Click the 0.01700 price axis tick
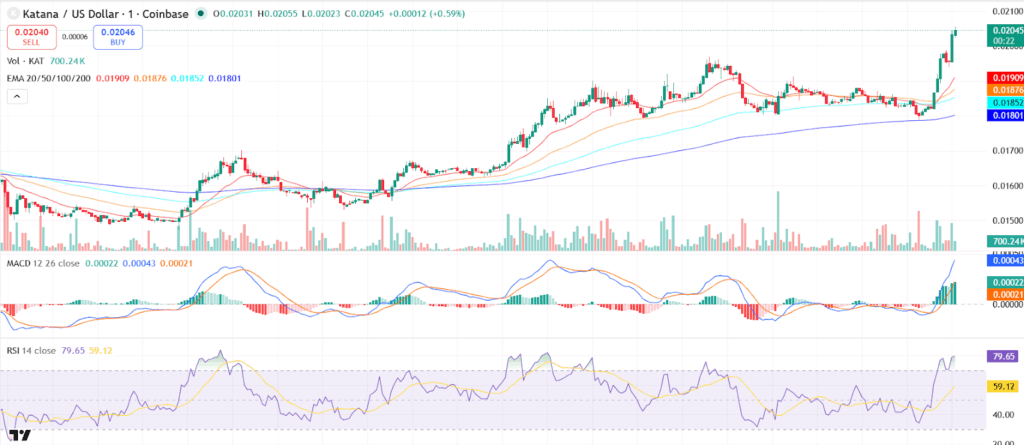 coord(1006,150)
